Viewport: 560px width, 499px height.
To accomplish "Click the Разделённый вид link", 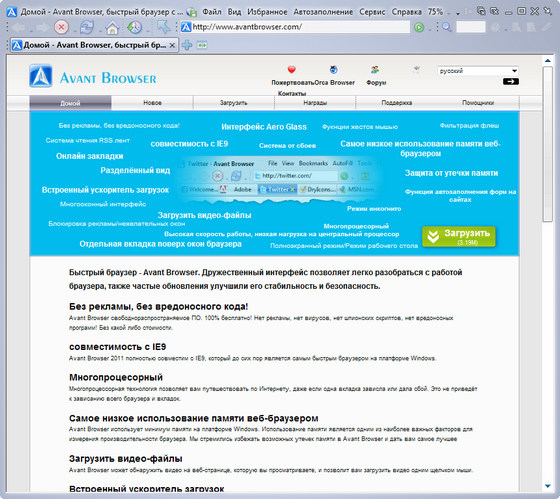I will tap(135, 170).
